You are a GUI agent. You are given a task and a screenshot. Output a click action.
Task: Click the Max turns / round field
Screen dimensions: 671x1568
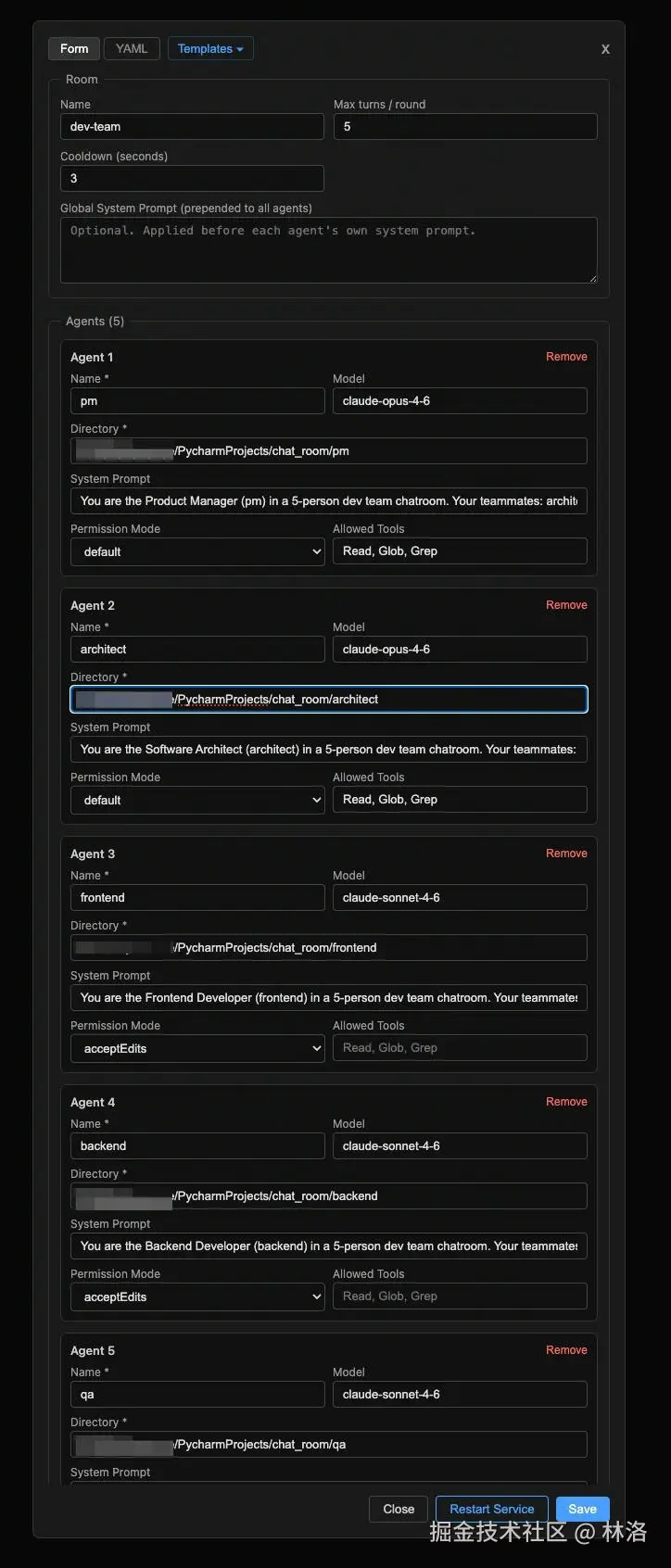(465, 127)
